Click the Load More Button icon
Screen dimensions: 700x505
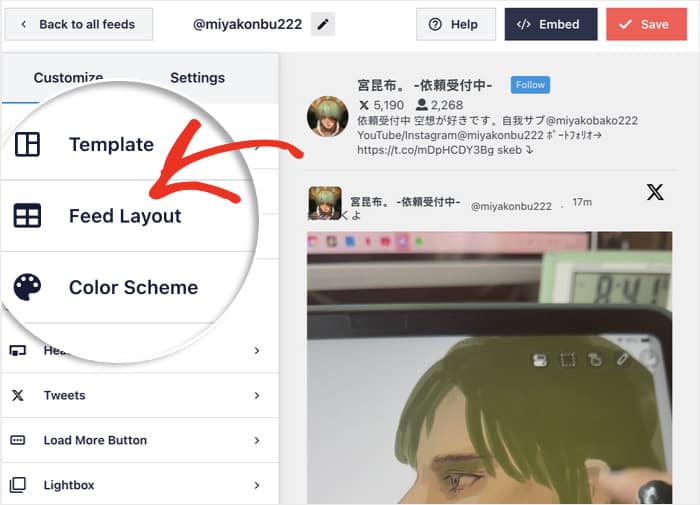click(18, 441)
